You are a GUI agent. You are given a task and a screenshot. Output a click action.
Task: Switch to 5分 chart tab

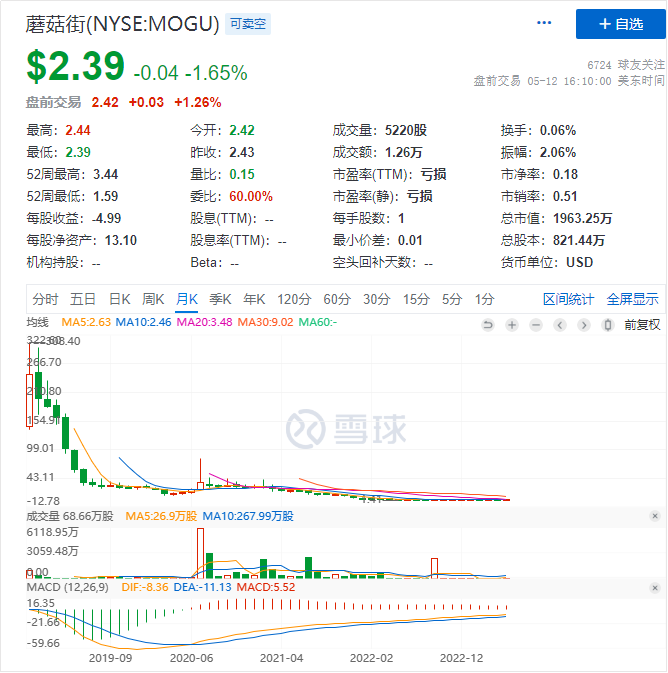(452, 299)
